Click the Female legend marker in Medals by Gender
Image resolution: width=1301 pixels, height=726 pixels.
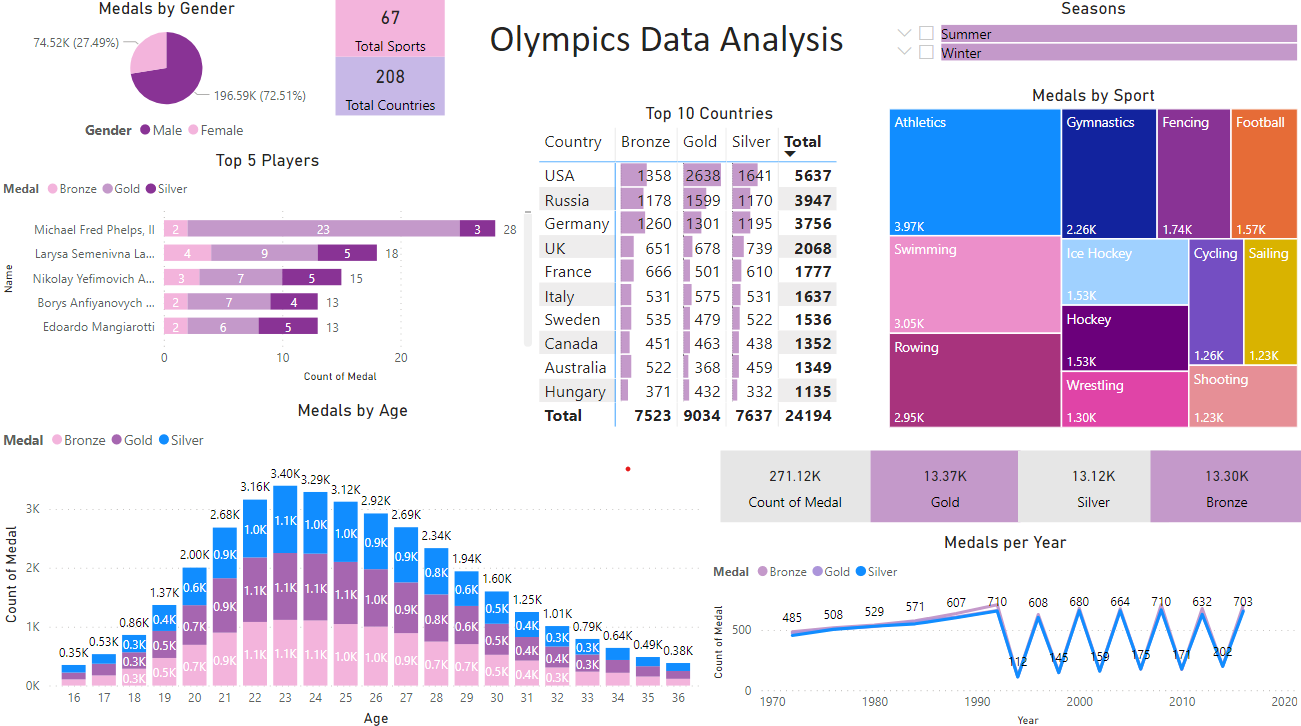(193, 131)
